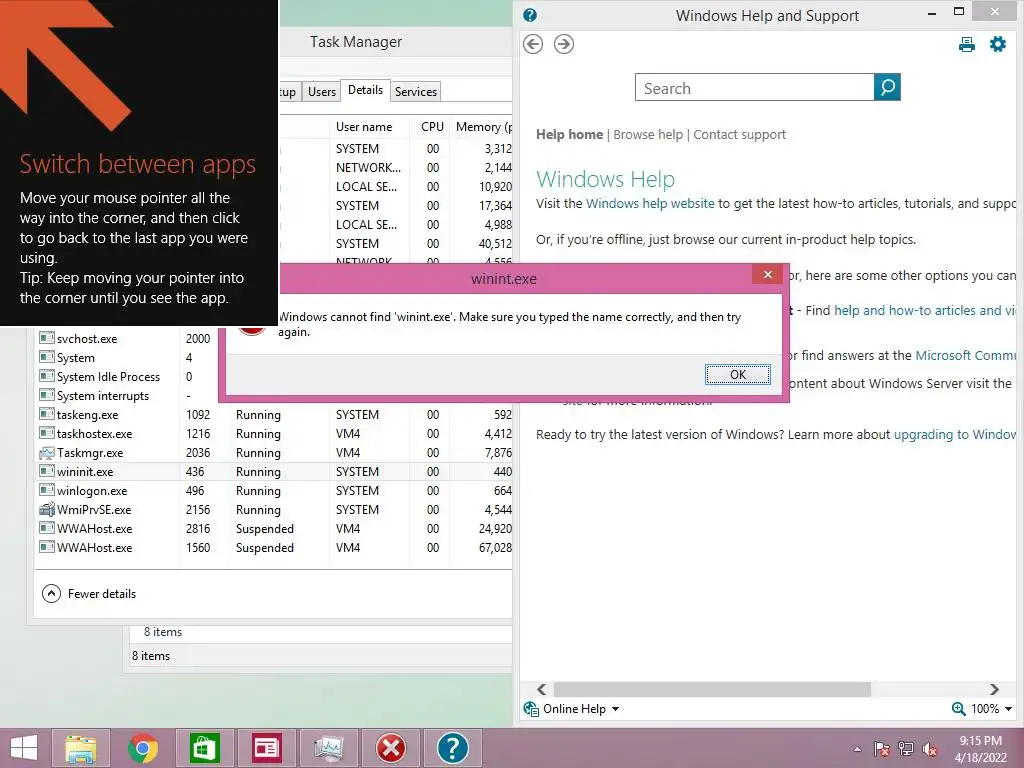Switch to Help and Support taskbar icon
Image resolution: width=1024 pixels, height=768 pixels.
click(x=453, y=748)
